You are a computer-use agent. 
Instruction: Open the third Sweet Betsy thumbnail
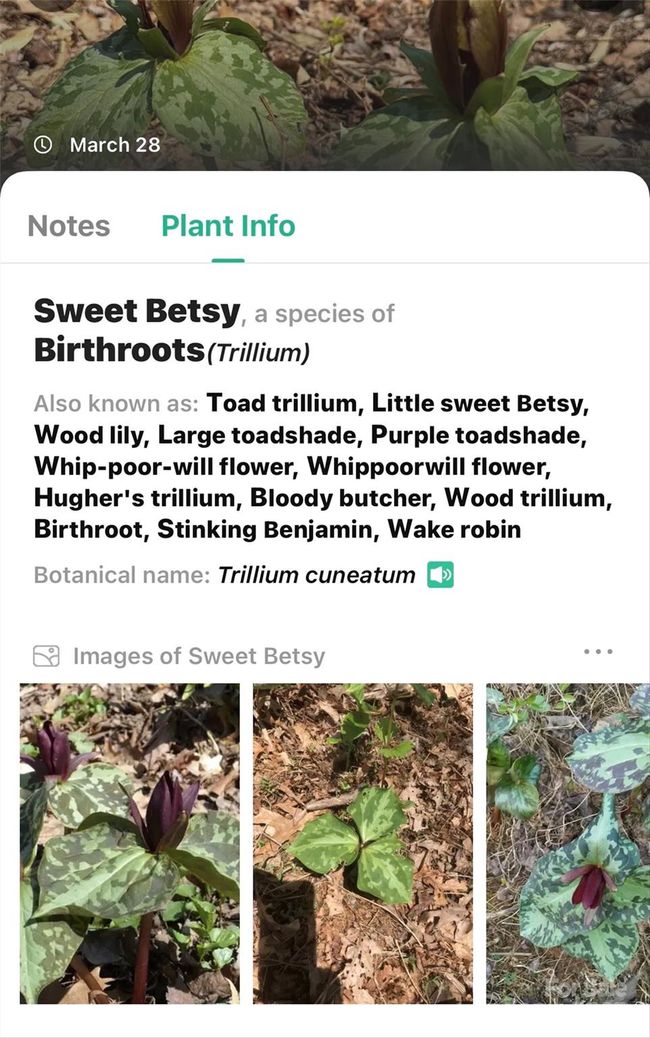tap(567, 843)
